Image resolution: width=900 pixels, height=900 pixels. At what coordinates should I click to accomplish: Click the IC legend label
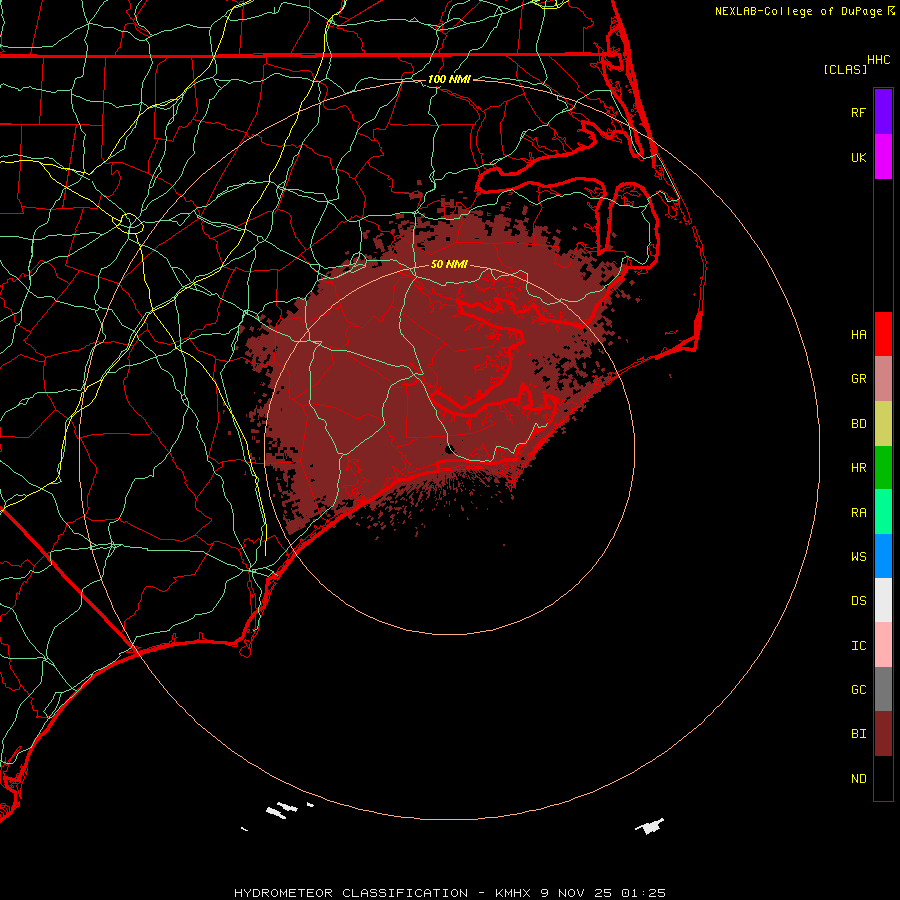[858, 646]
